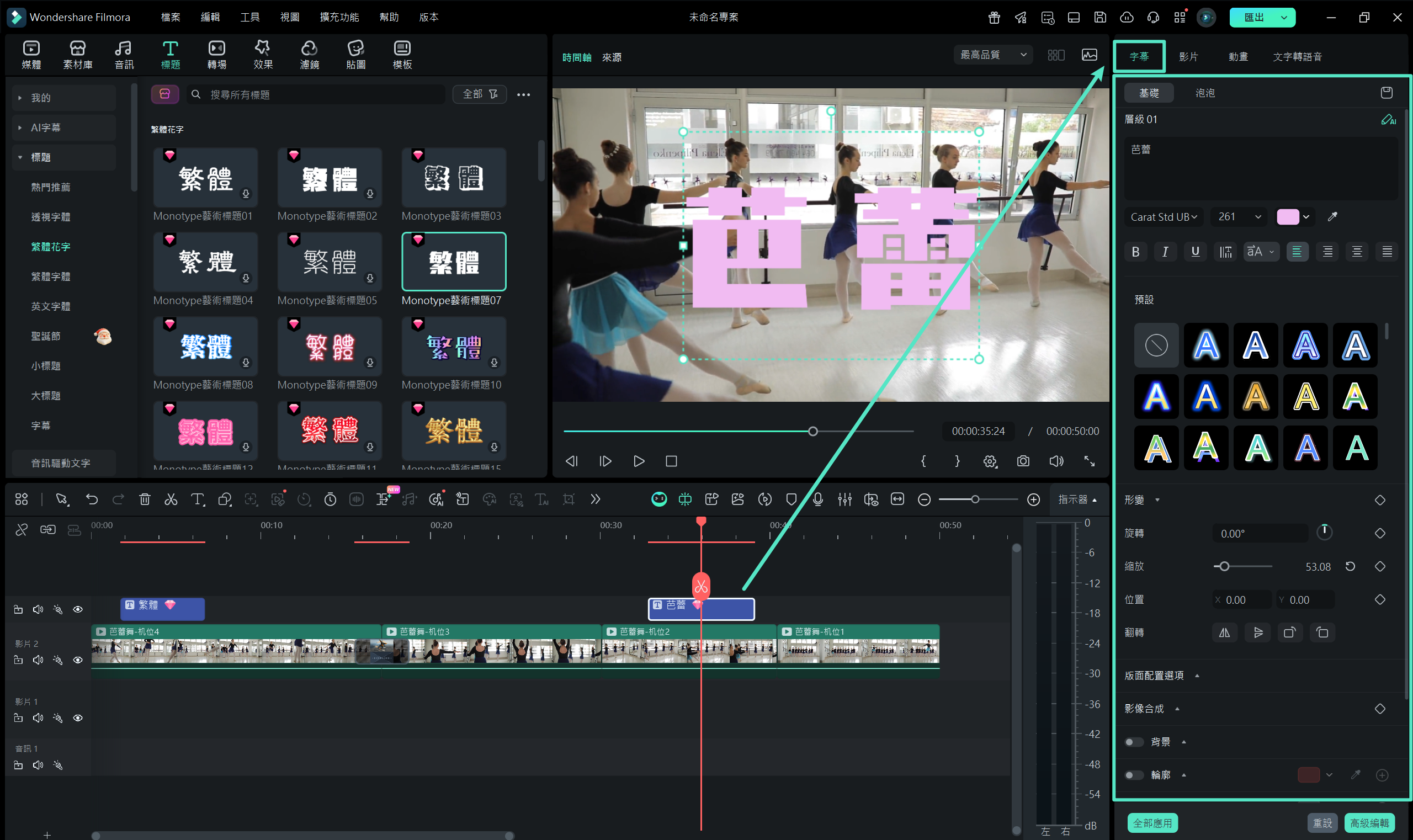The width and height of the screenshot is (1413, 840).
Task: Open the Stickers (貼圖) panel
Action: pos(355,55)
